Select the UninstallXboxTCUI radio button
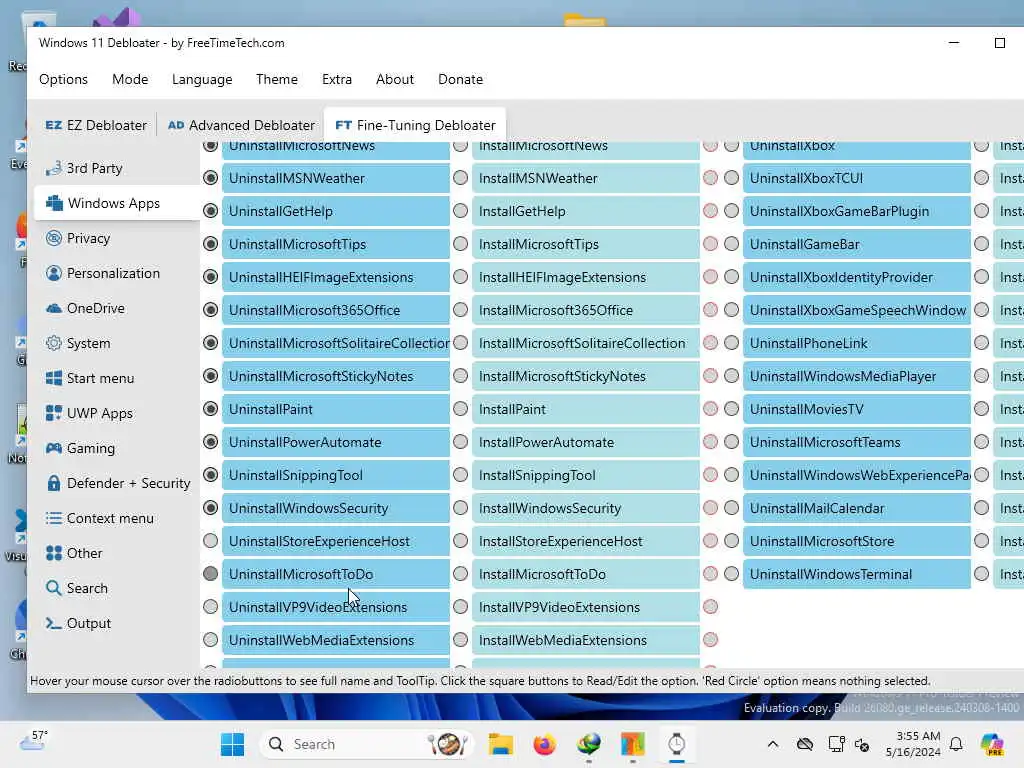 coord(731,178)
